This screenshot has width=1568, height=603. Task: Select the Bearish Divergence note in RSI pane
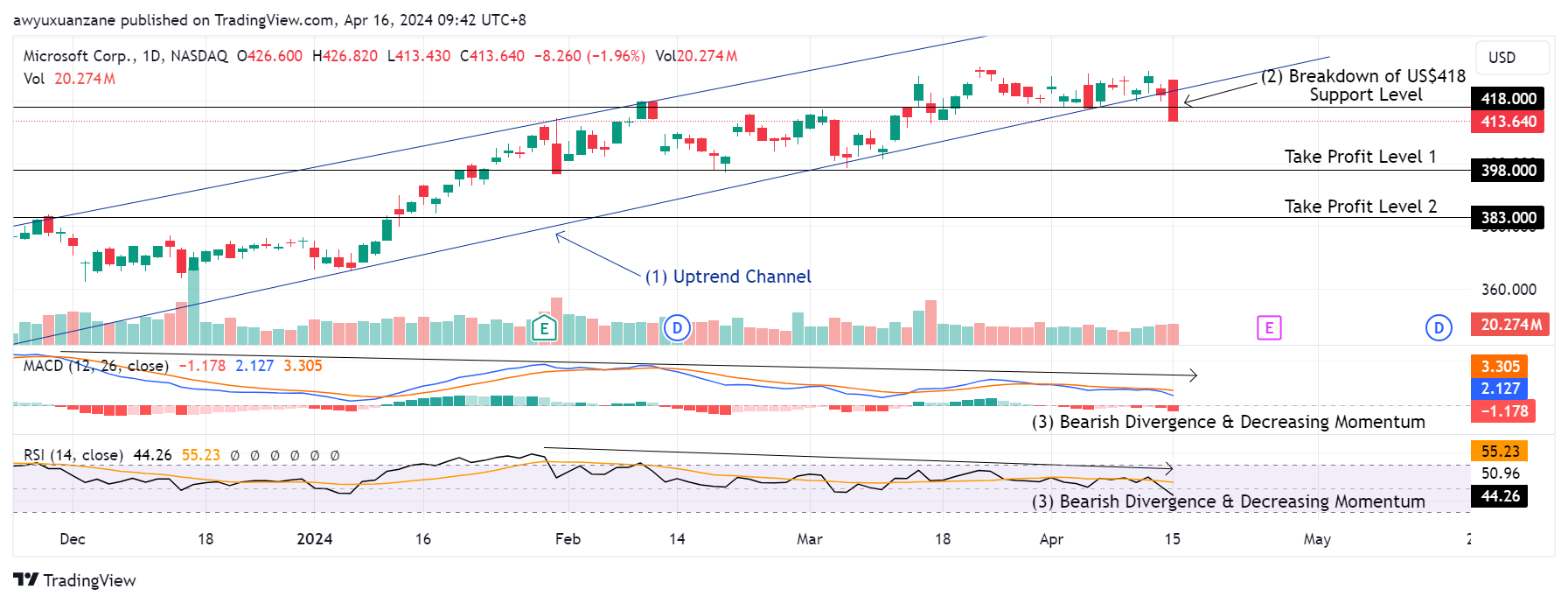pos(1229,501)
